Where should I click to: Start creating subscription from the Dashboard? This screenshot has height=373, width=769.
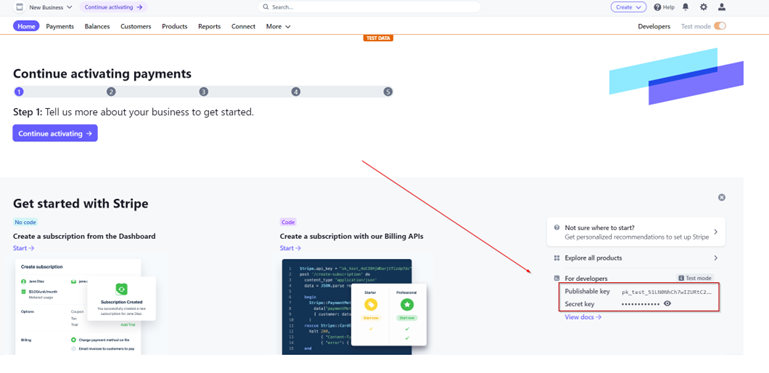point(24,248)
